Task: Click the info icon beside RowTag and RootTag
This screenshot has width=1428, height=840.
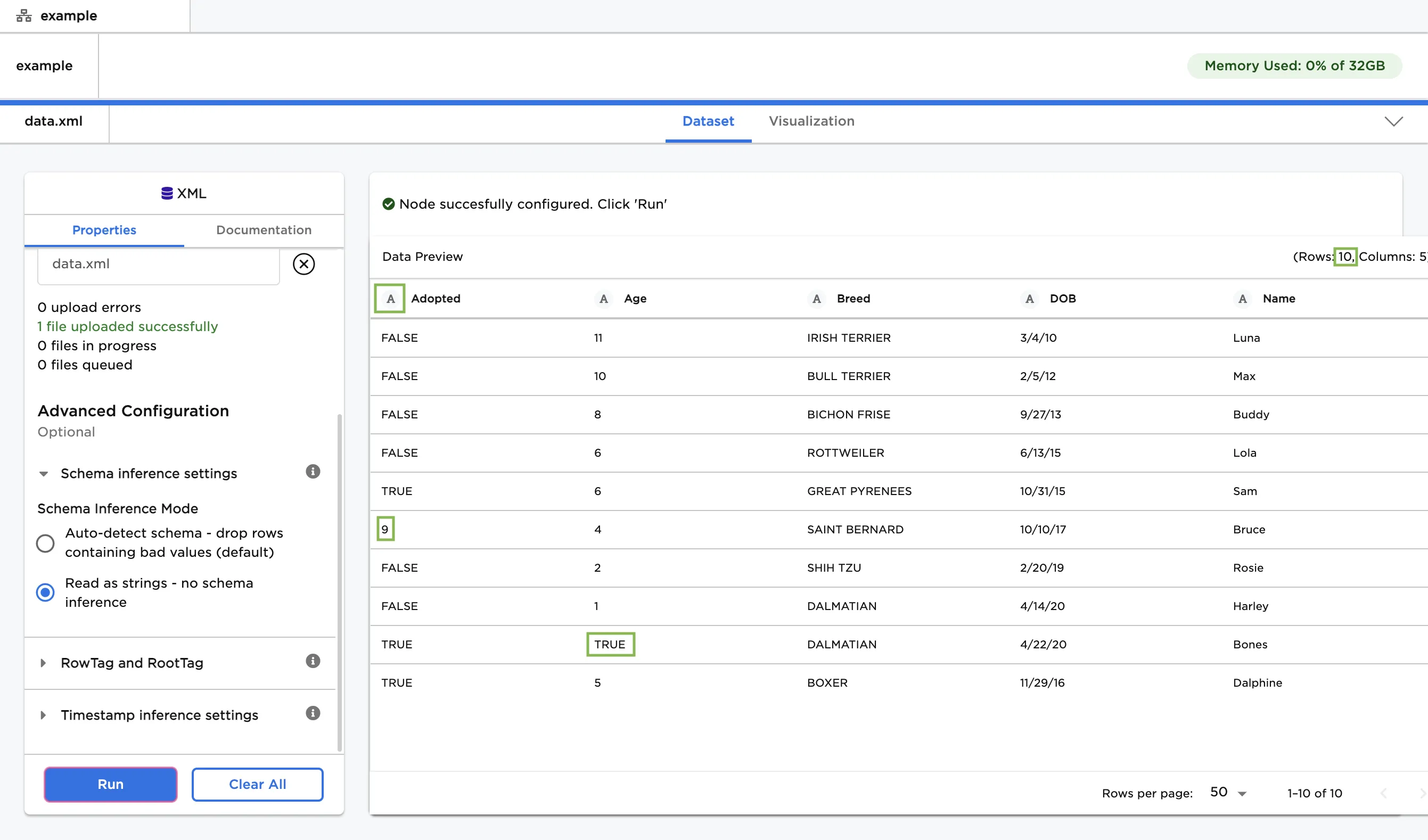Action: click(313, 661)
